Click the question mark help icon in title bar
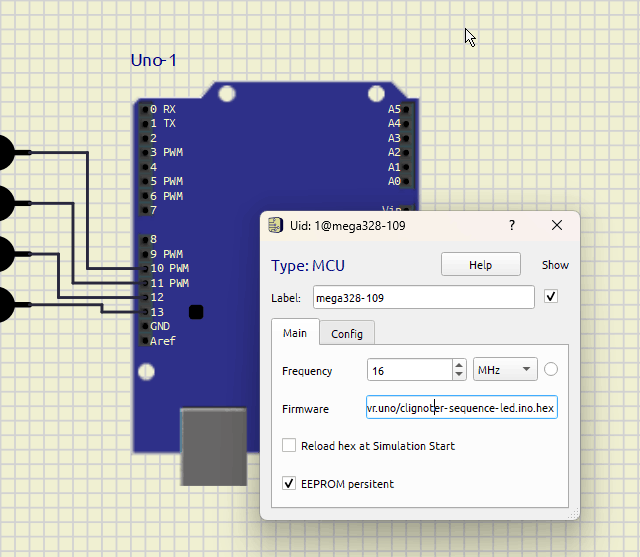The image size is (640, 557). coord(512,225)
